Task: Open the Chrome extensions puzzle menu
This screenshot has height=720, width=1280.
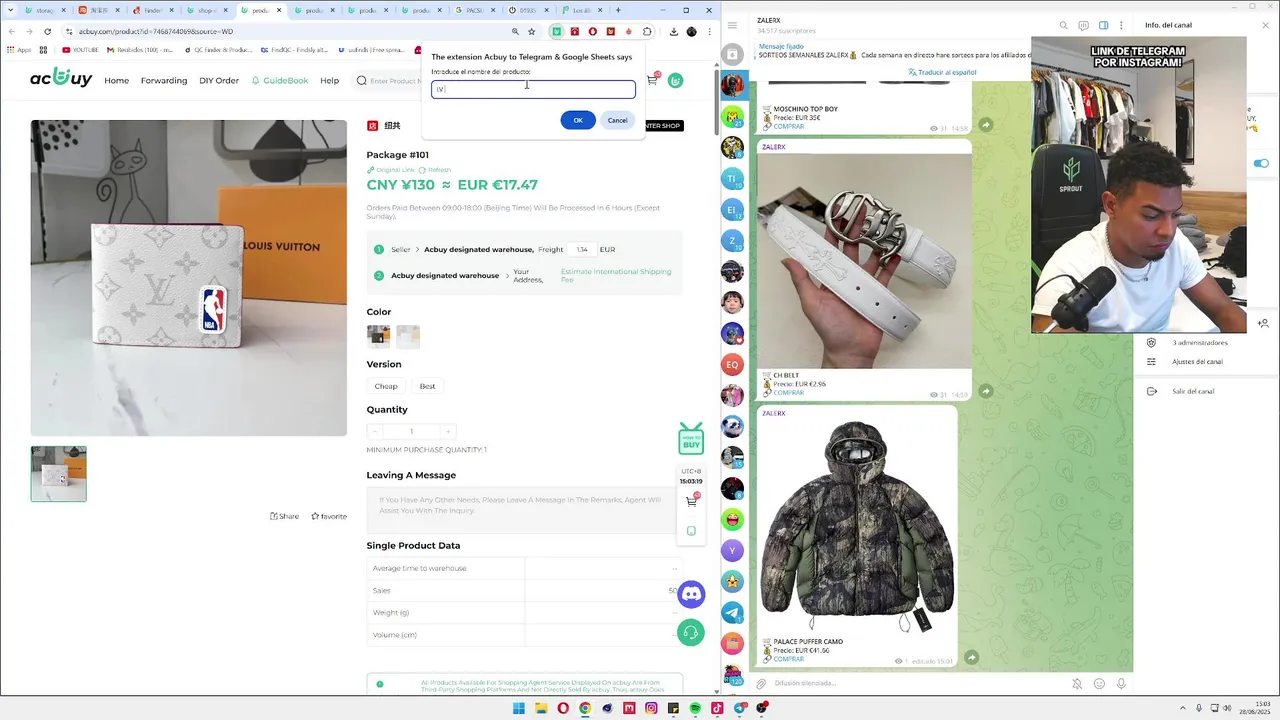Action: click(647, 32)
